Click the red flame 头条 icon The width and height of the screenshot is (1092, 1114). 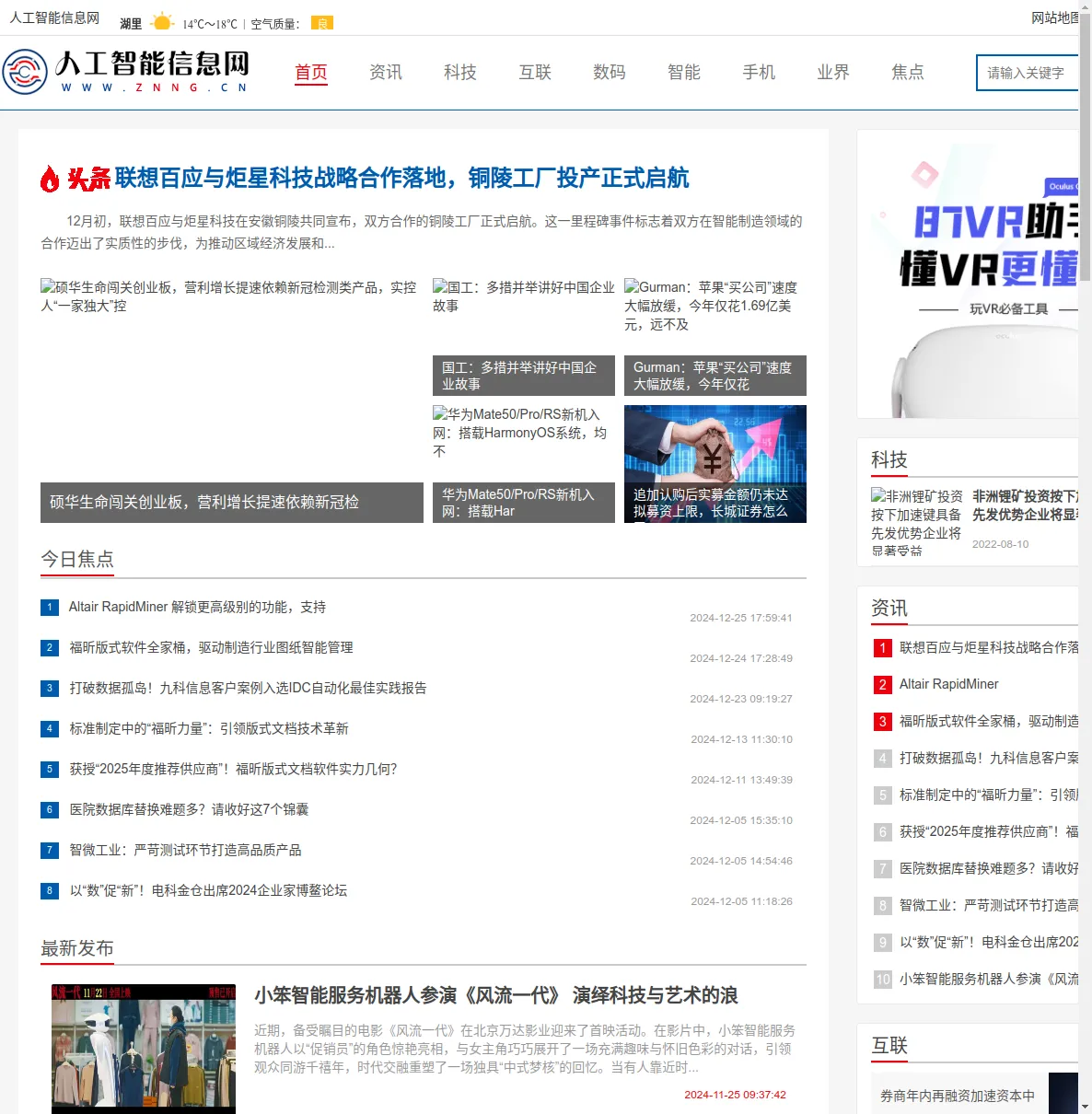(x=76, y=178)
